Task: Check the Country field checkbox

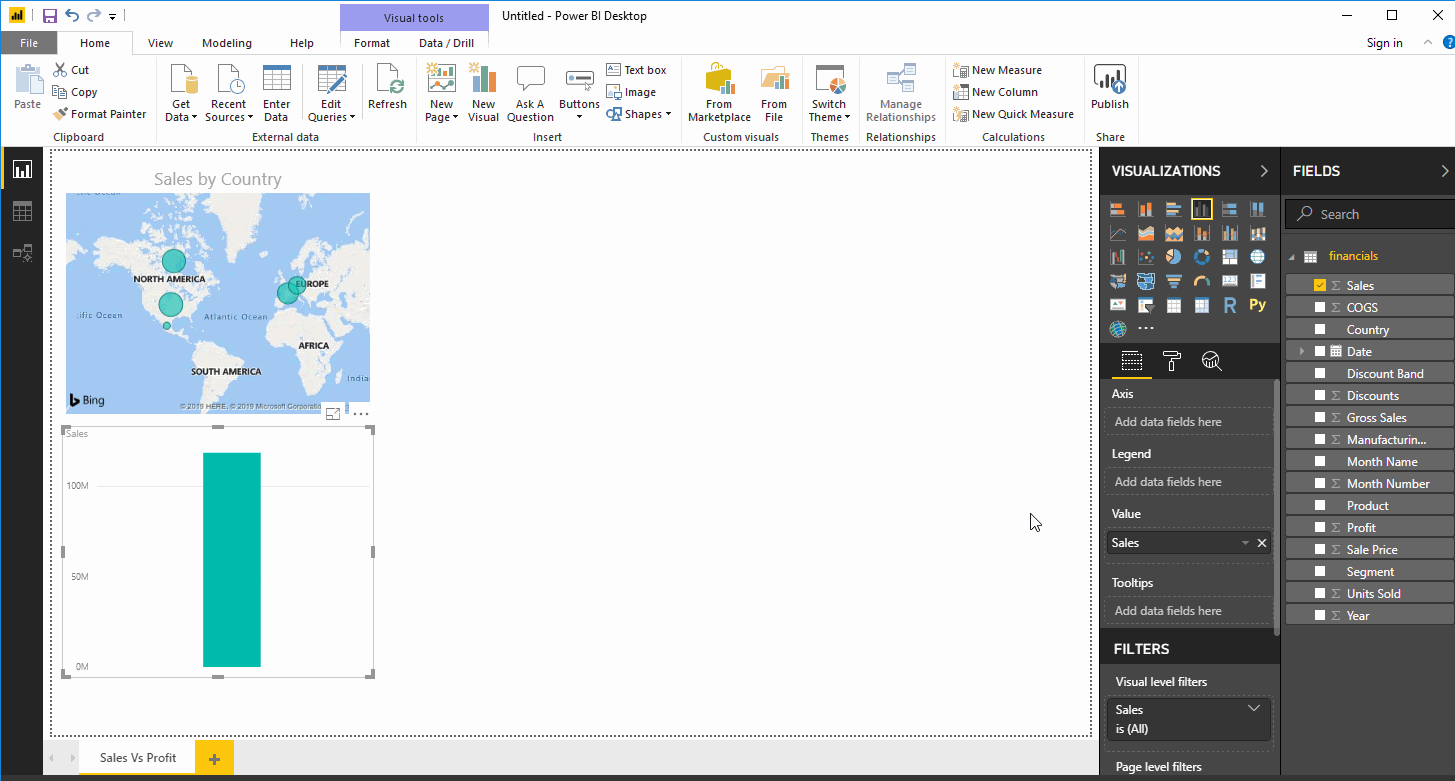Action: (x=1320, y=329)
